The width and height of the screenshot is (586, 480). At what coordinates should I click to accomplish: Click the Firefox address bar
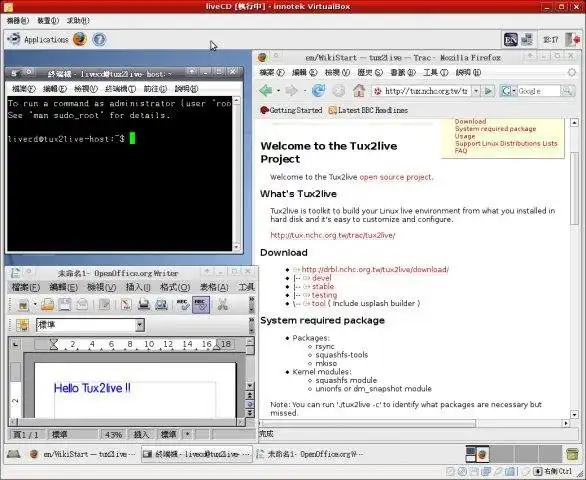click(x=422, y=91)
